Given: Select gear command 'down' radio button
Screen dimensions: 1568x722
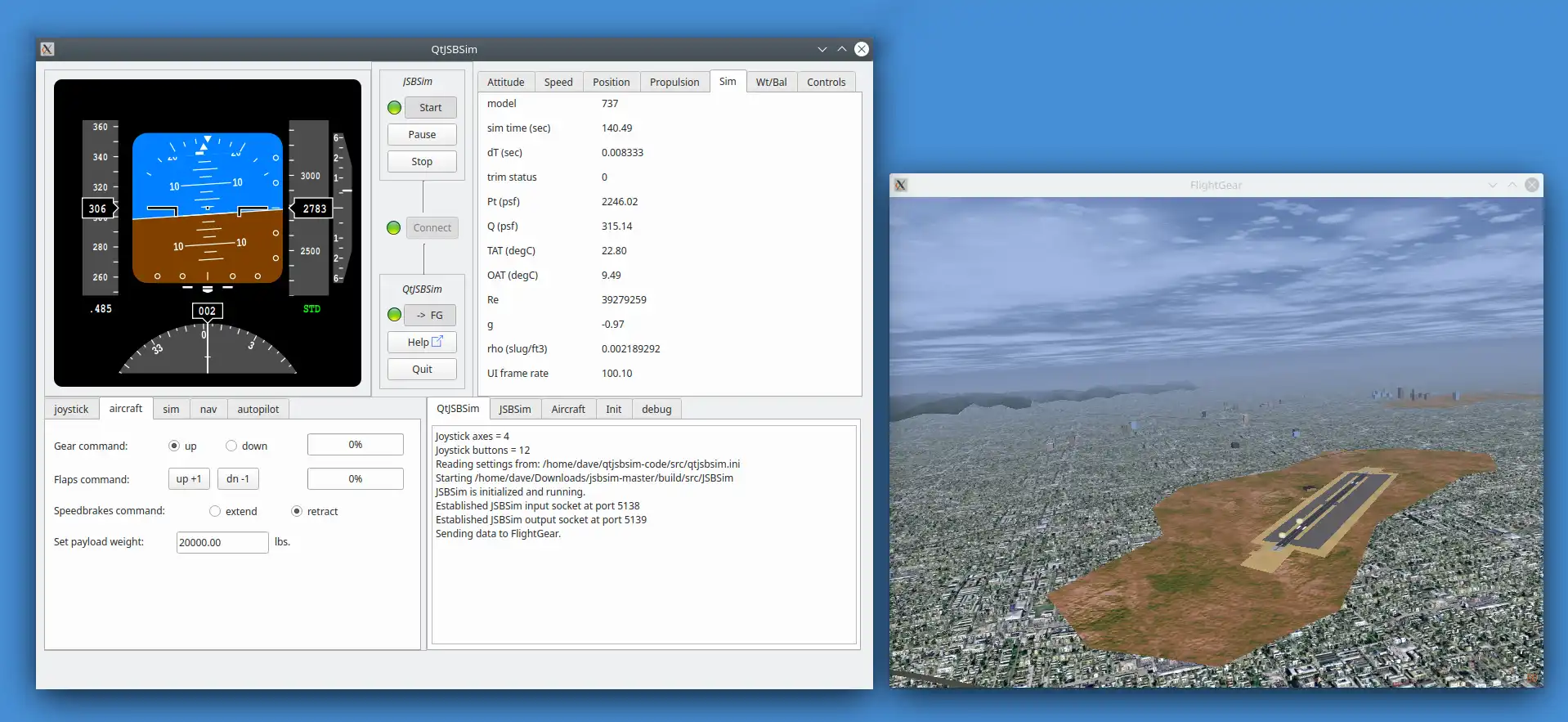Looking at the screenshot, I should pyautogui.click(x=231, y=446).
